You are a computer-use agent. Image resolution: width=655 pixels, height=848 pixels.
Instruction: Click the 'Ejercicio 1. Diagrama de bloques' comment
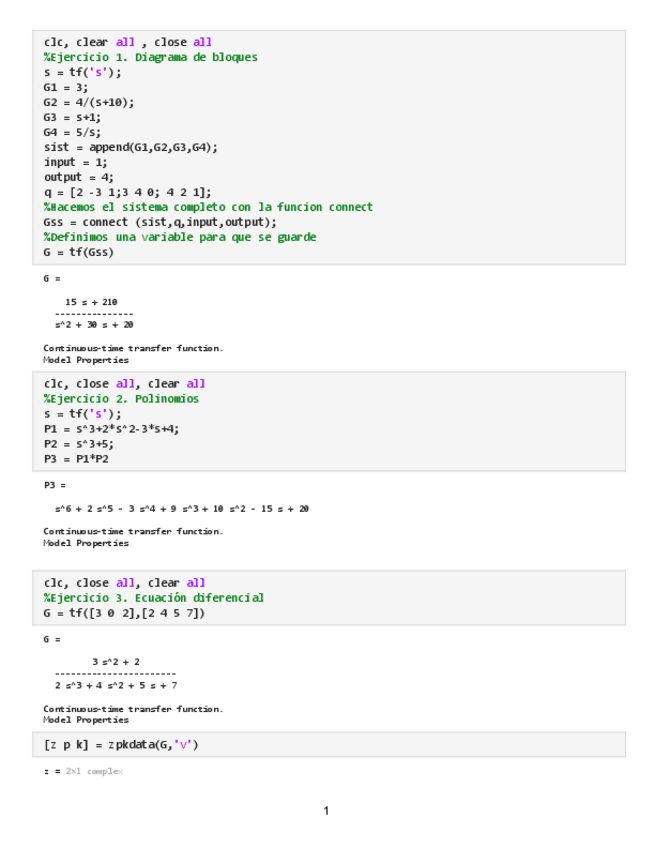coord(150,57)
